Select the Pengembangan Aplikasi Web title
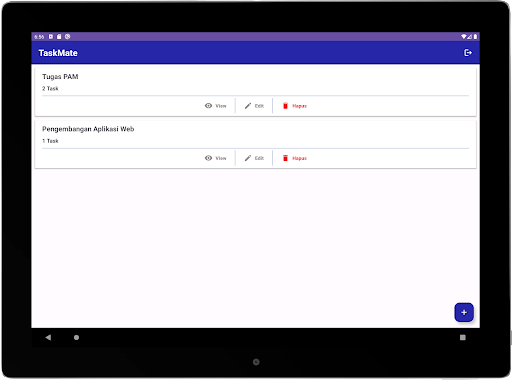 coord(88,129)
